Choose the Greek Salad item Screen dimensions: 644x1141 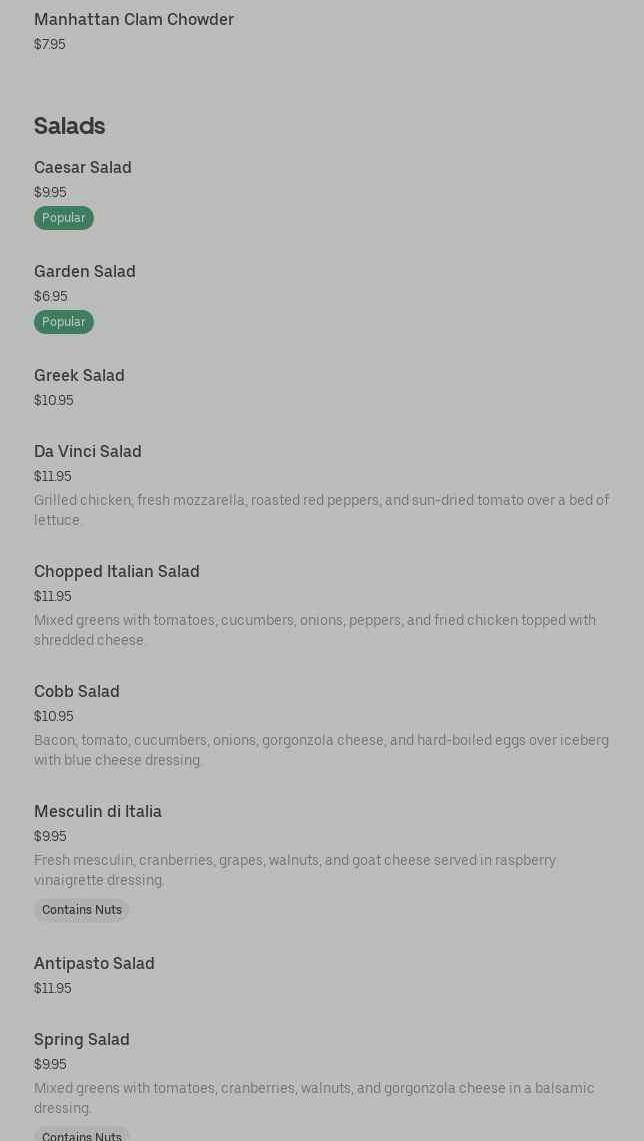click(79, 376)
